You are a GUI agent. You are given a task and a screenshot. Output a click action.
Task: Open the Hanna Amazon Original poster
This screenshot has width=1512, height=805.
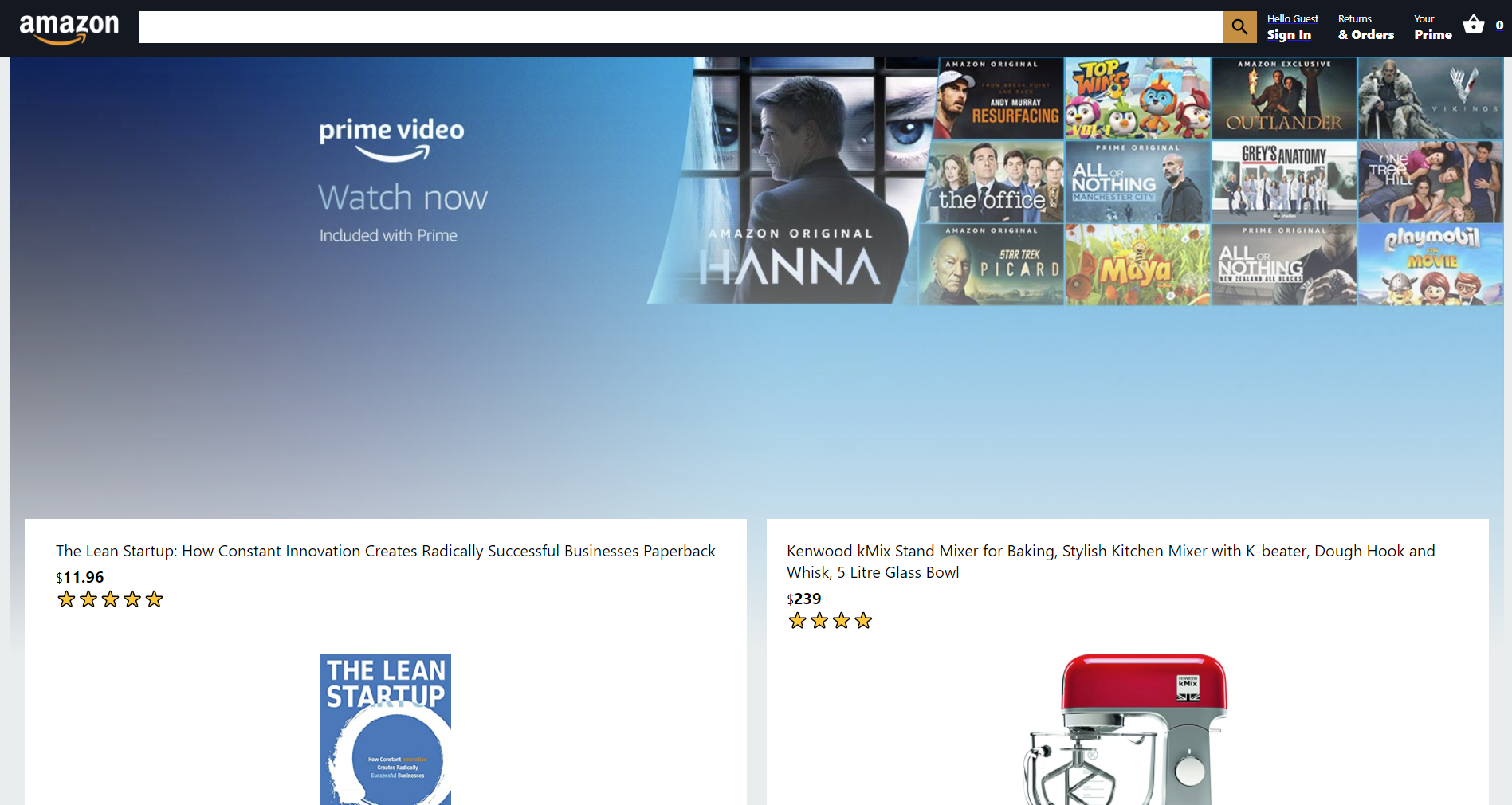click(789, 180)
